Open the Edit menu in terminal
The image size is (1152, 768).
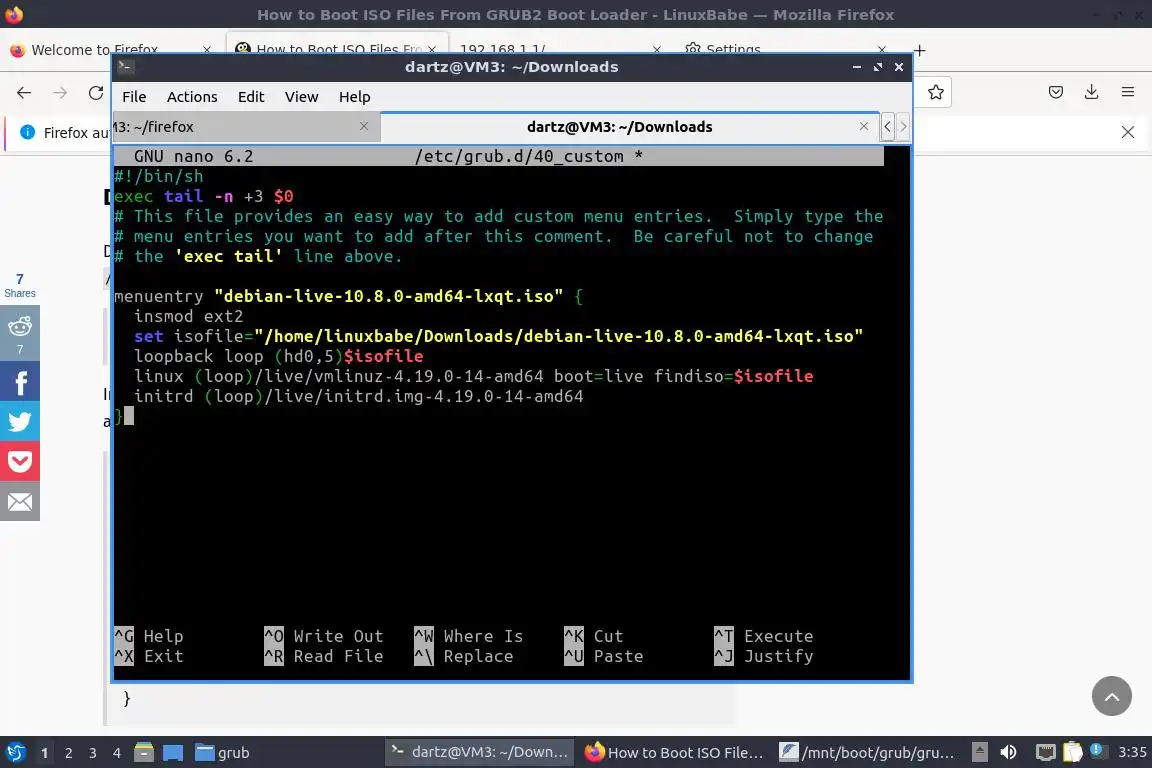click(251, 97)
